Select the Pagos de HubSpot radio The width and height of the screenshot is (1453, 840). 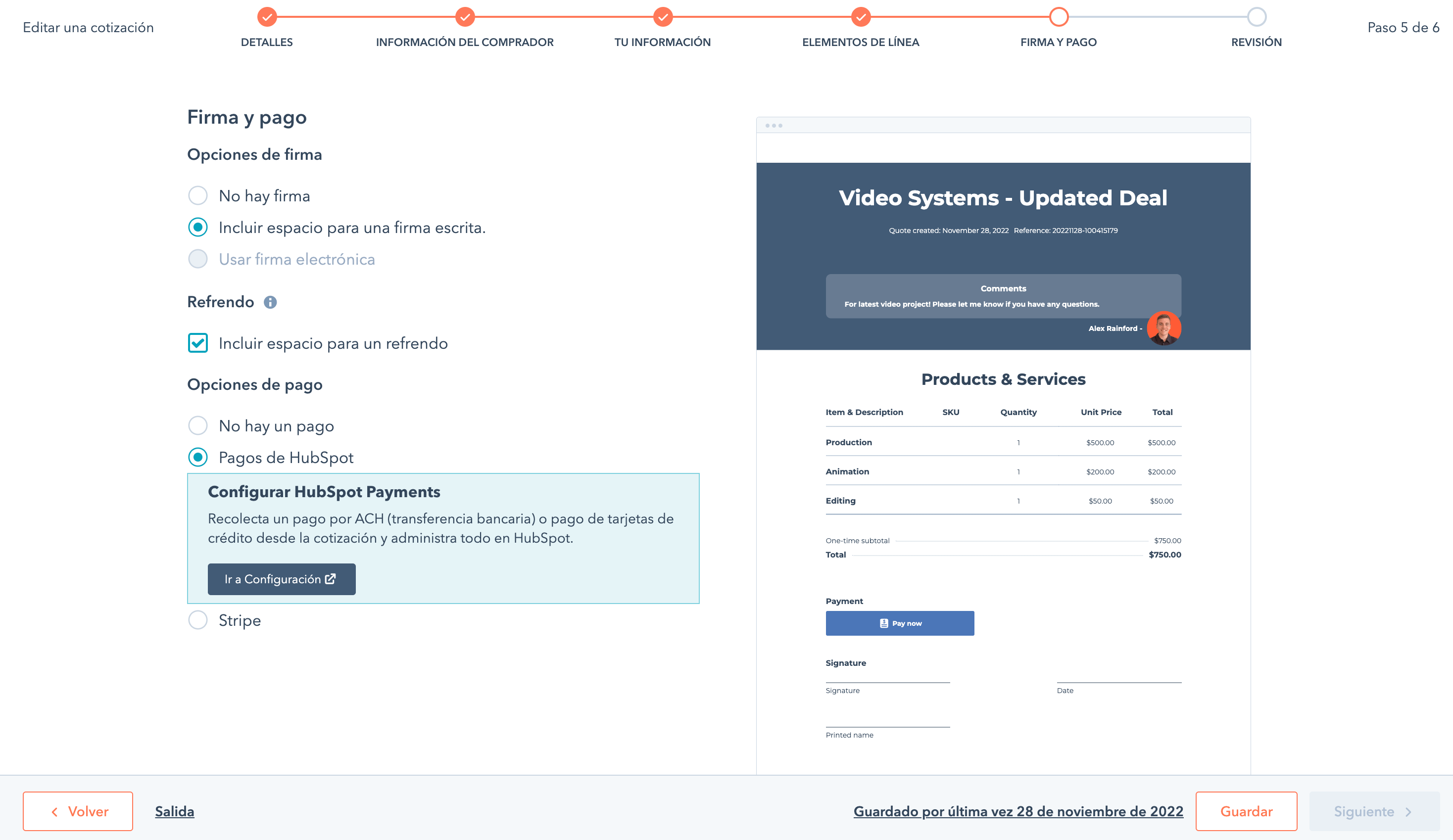[x=198, y=458]
